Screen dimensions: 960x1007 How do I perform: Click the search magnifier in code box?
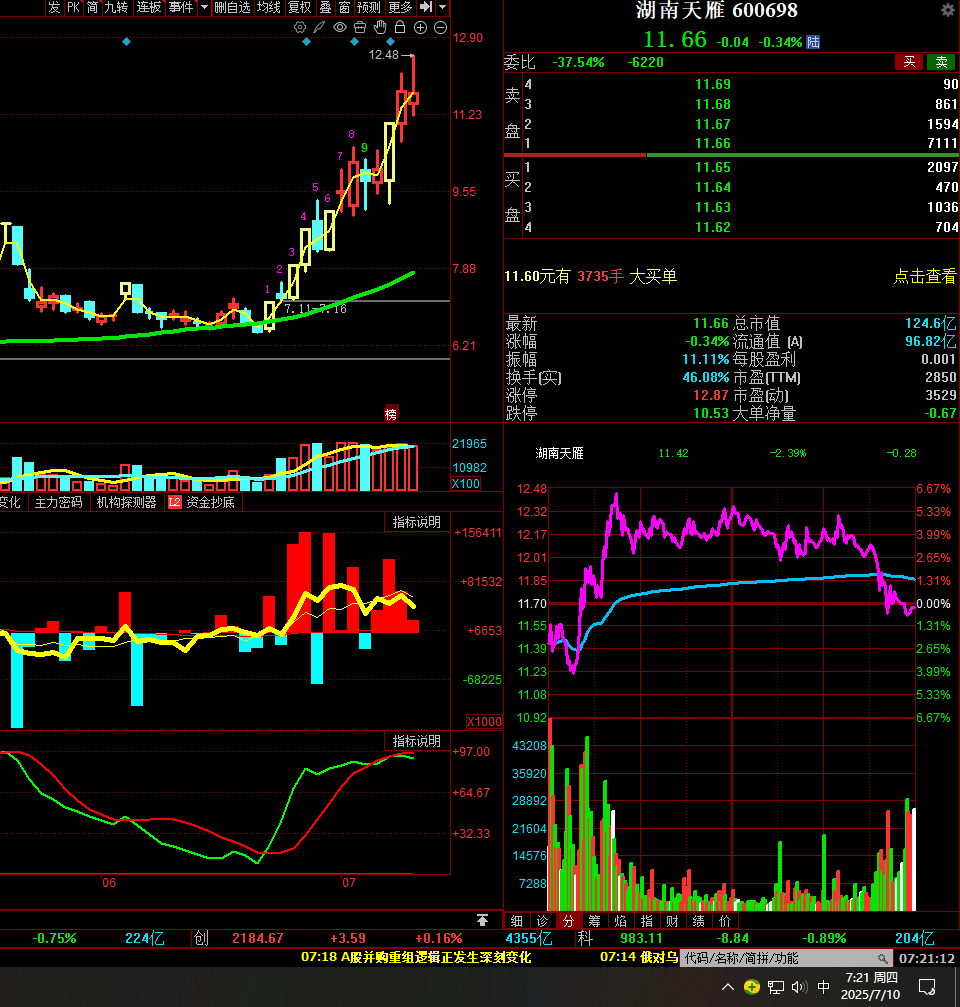883,958
